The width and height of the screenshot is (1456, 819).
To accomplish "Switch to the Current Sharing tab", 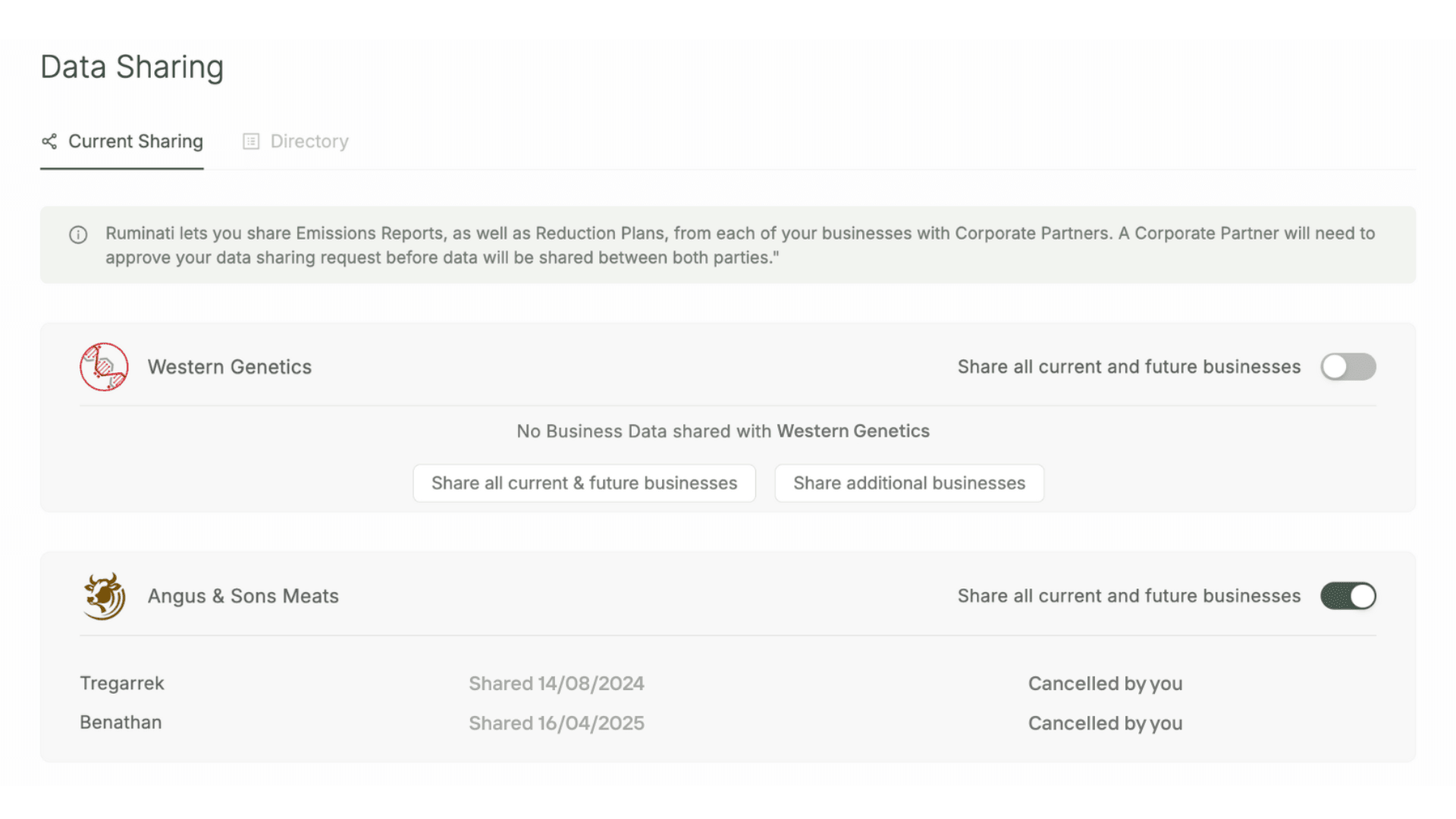I will pos(135,142).
